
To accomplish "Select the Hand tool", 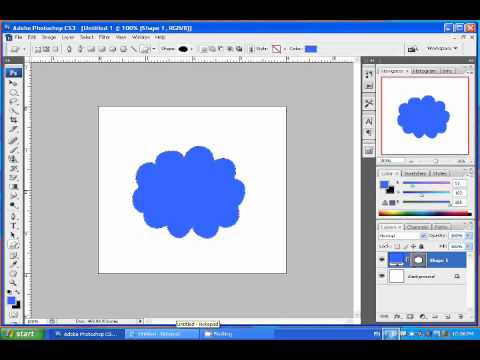I will [x=13, y=274].
